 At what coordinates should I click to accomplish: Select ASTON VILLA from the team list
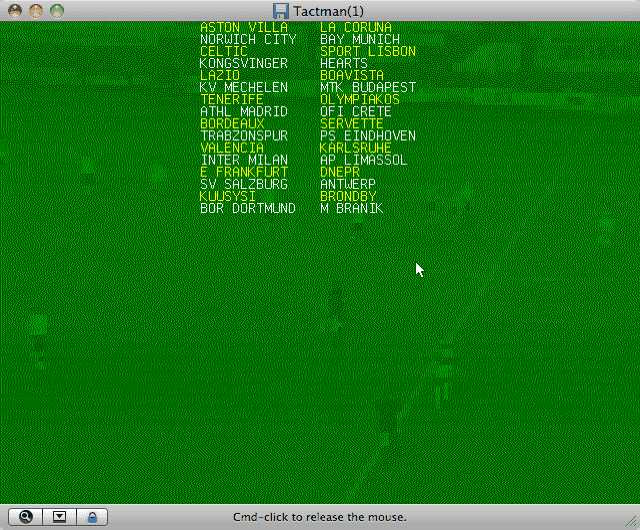tap(244, 27)
